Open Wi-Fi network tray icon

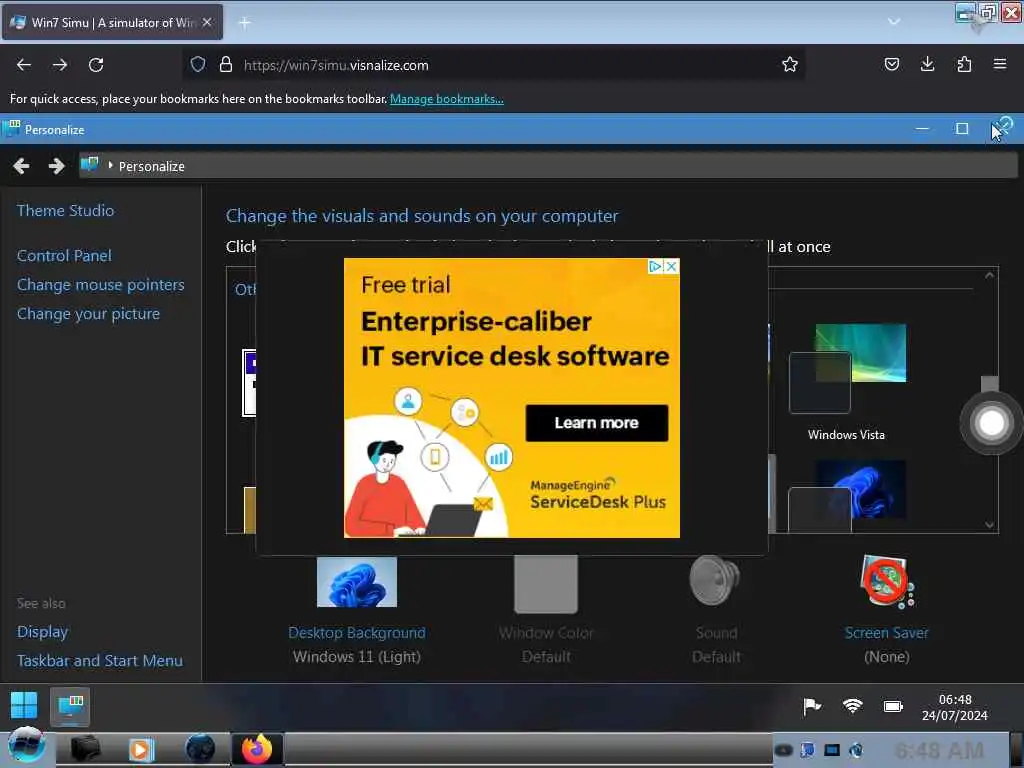click(x=852, y=706)
